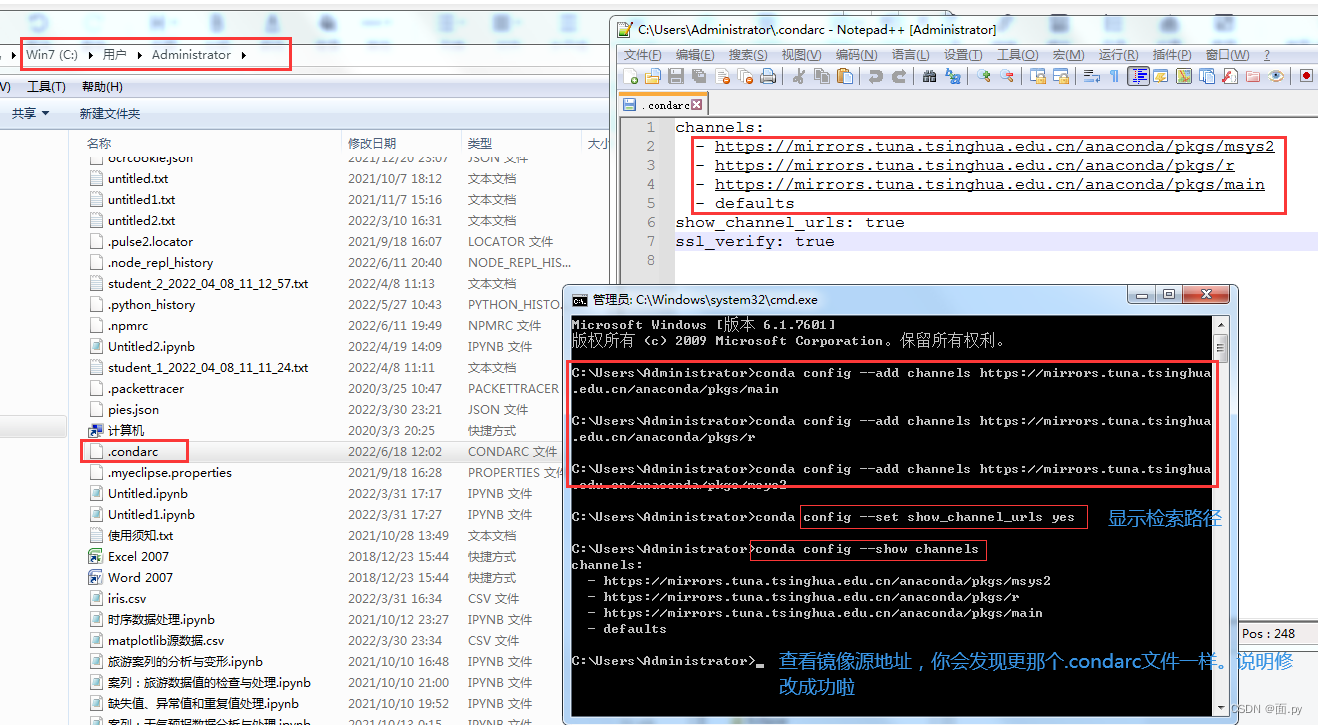Open the pkgs/main mirror link on line 4

coord(989,184)
